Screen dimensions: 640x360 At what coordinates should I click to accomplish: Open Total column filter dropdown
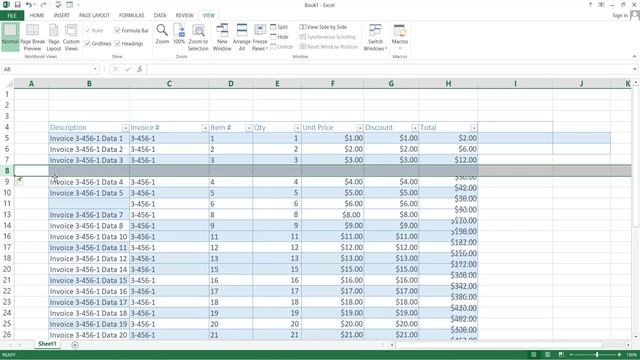(474, 128)
